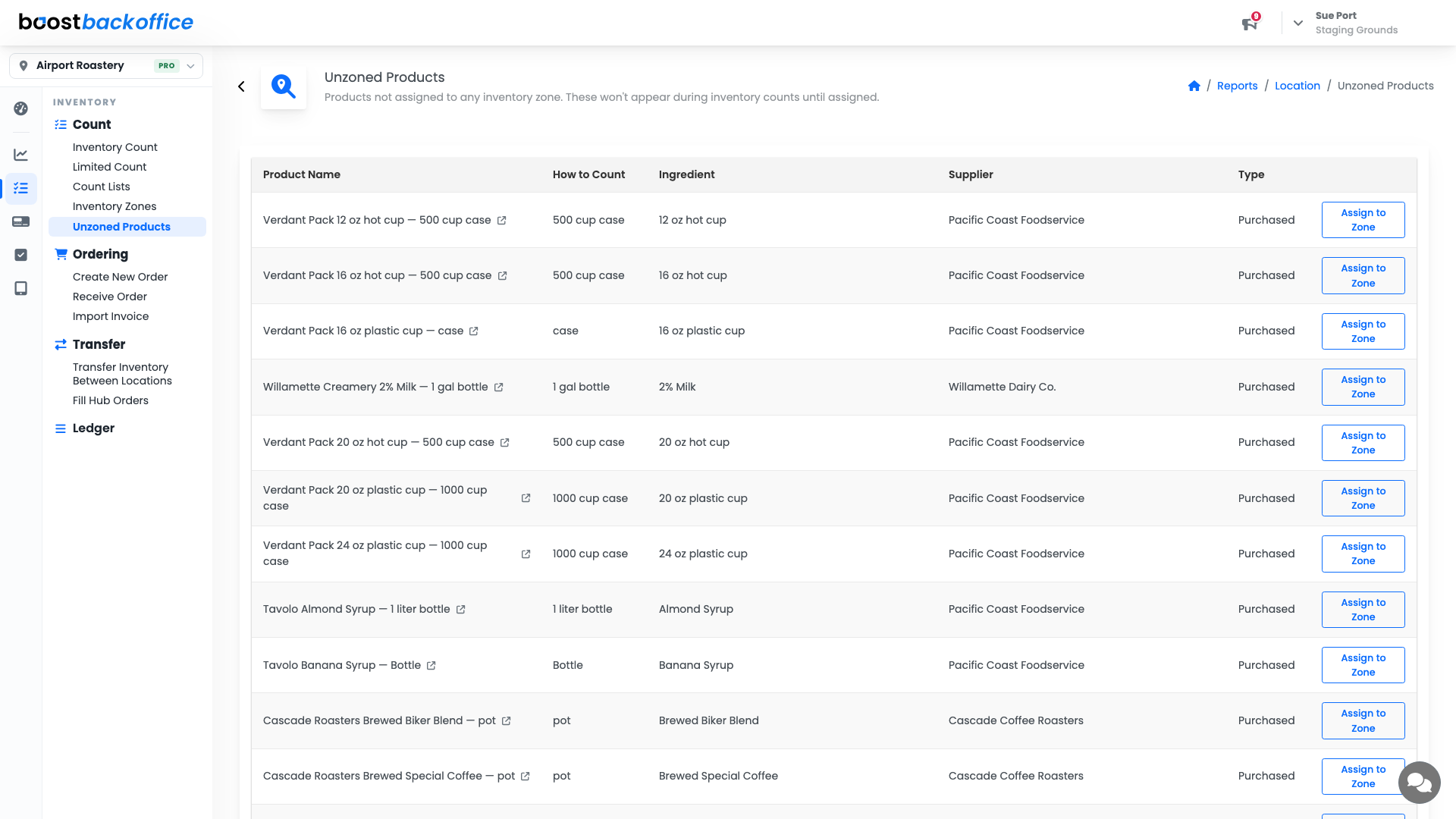Screen dimensions: 1456x819
Task: Open external link for Brewed Special Coffee pot
Action: [x=525, y=777]
